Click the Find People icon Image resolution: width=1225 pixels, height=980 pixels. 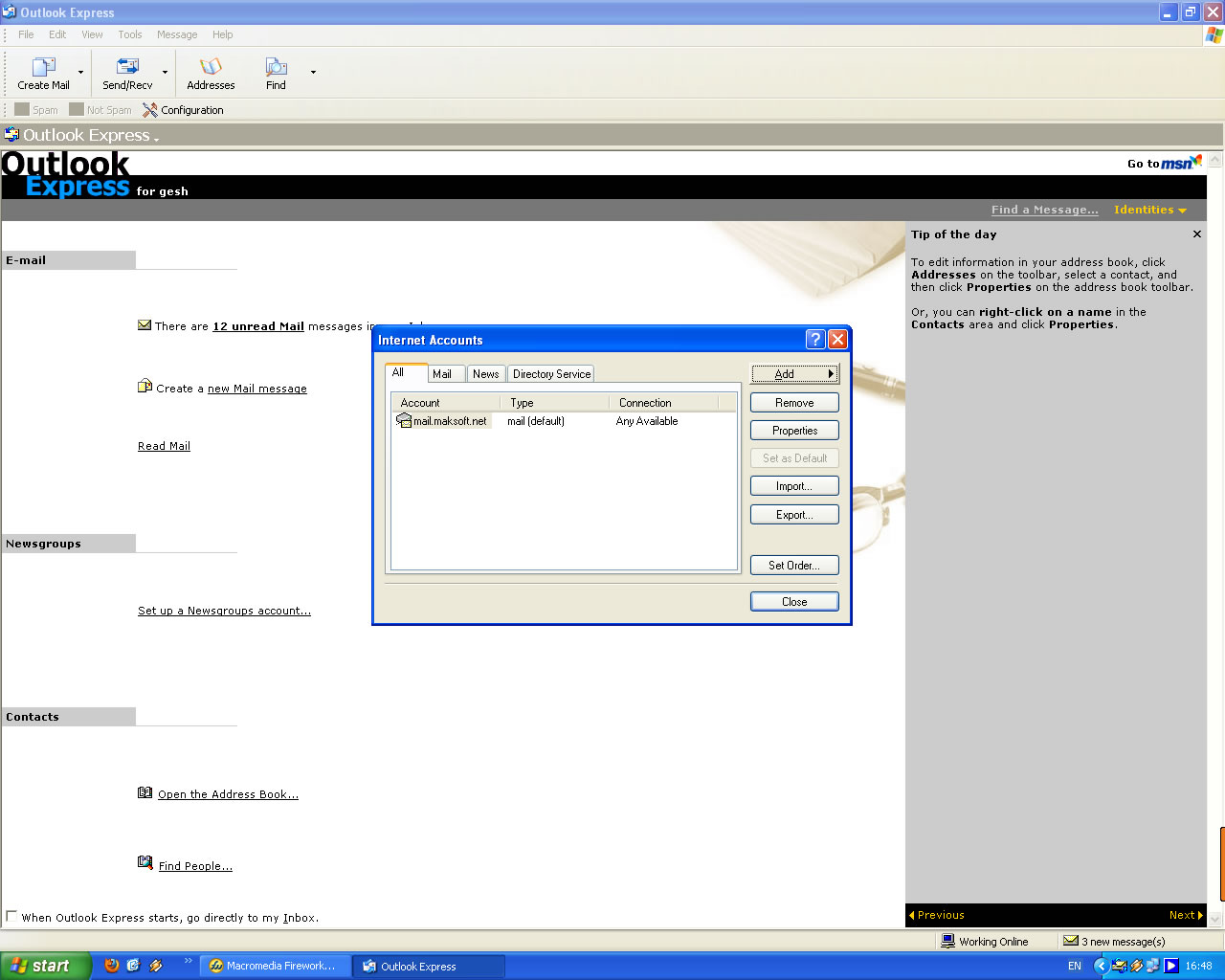145,863
